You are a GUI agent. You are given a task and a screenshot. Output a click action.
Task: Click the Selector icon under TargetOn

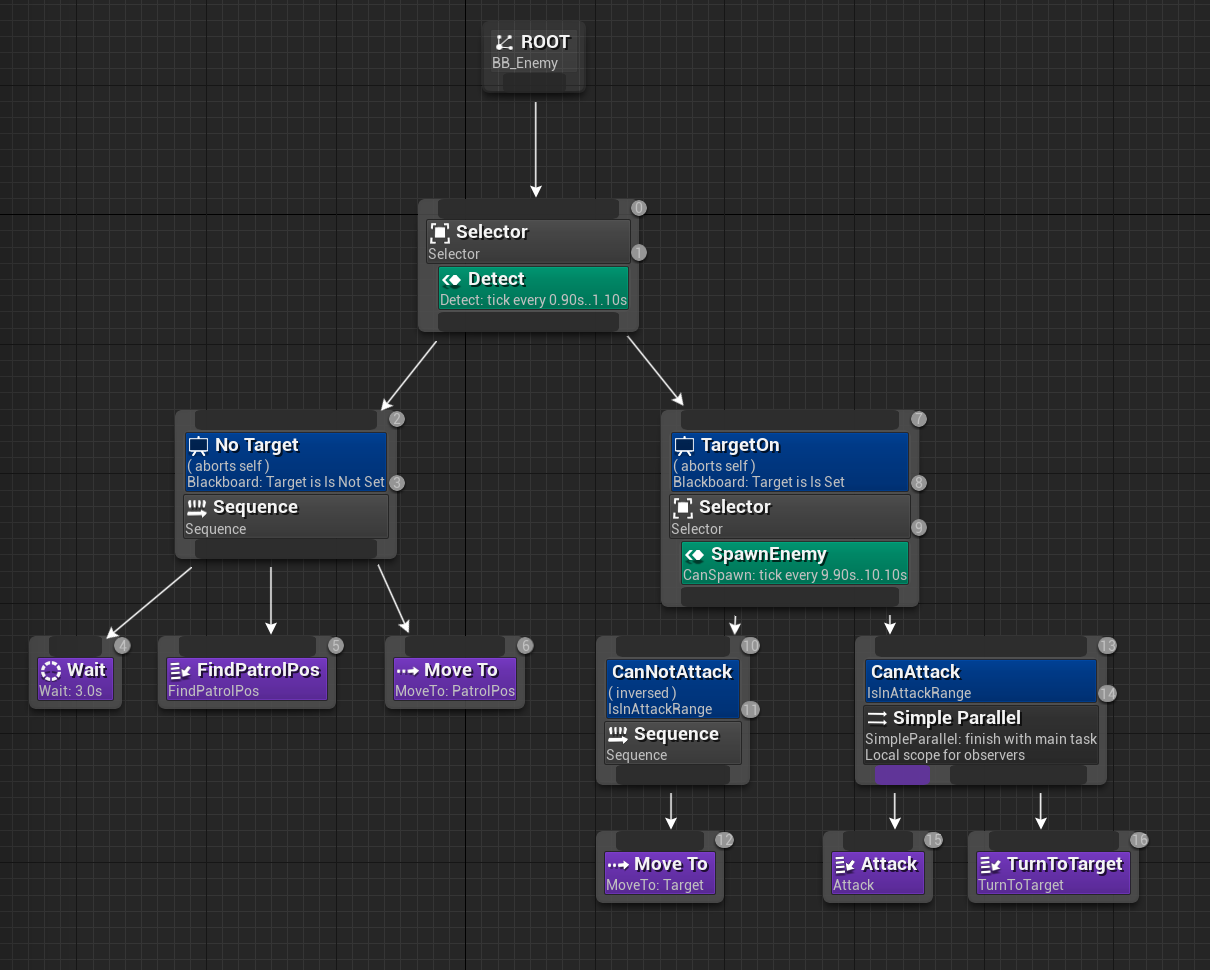[x=683, y=508]
